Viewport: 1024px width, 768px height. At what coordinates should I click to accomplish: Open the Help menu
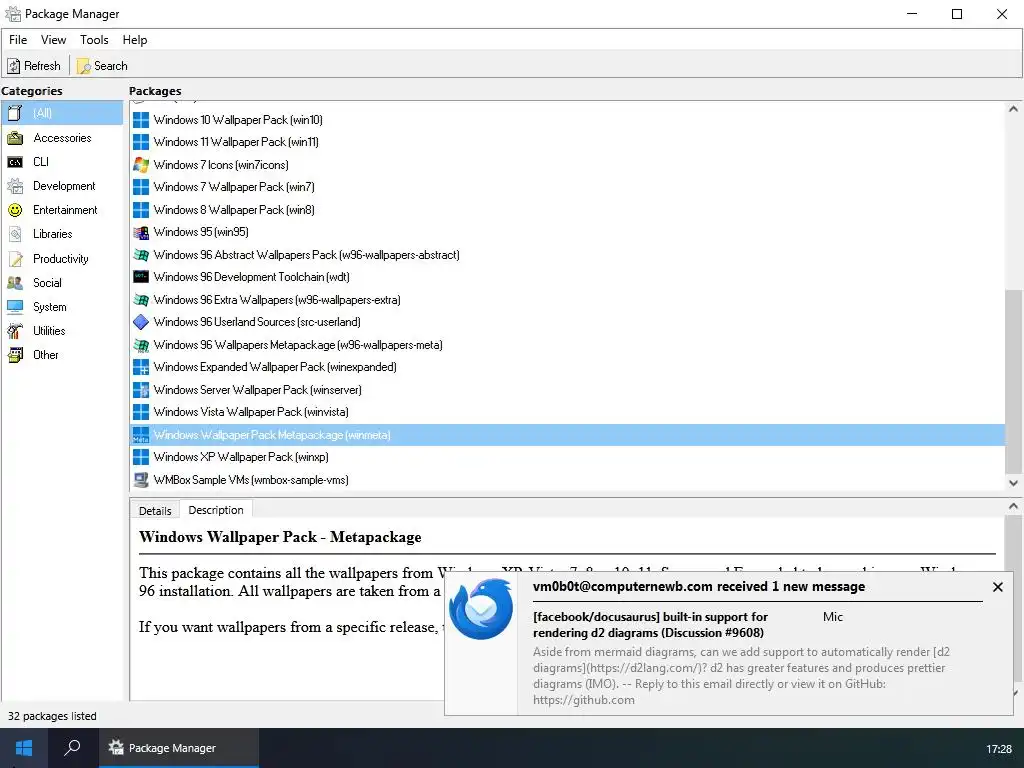(135, 40)
